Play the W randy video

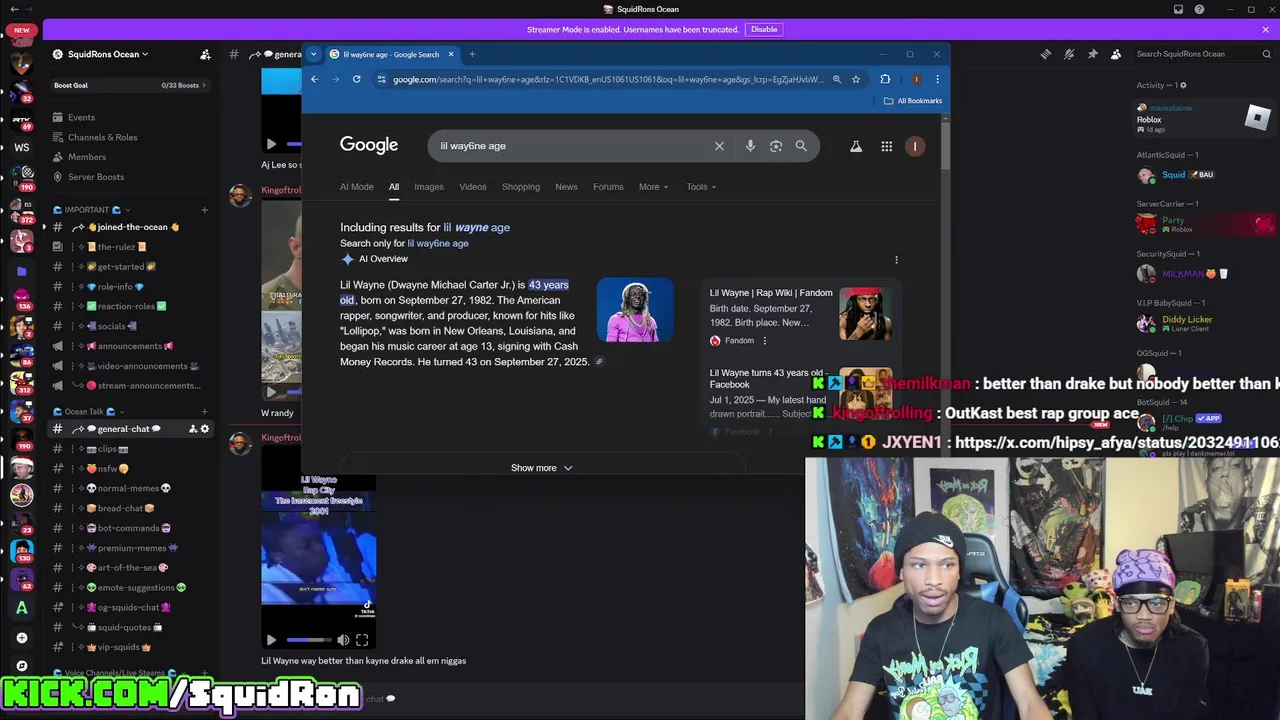click(x=271, y=392)
